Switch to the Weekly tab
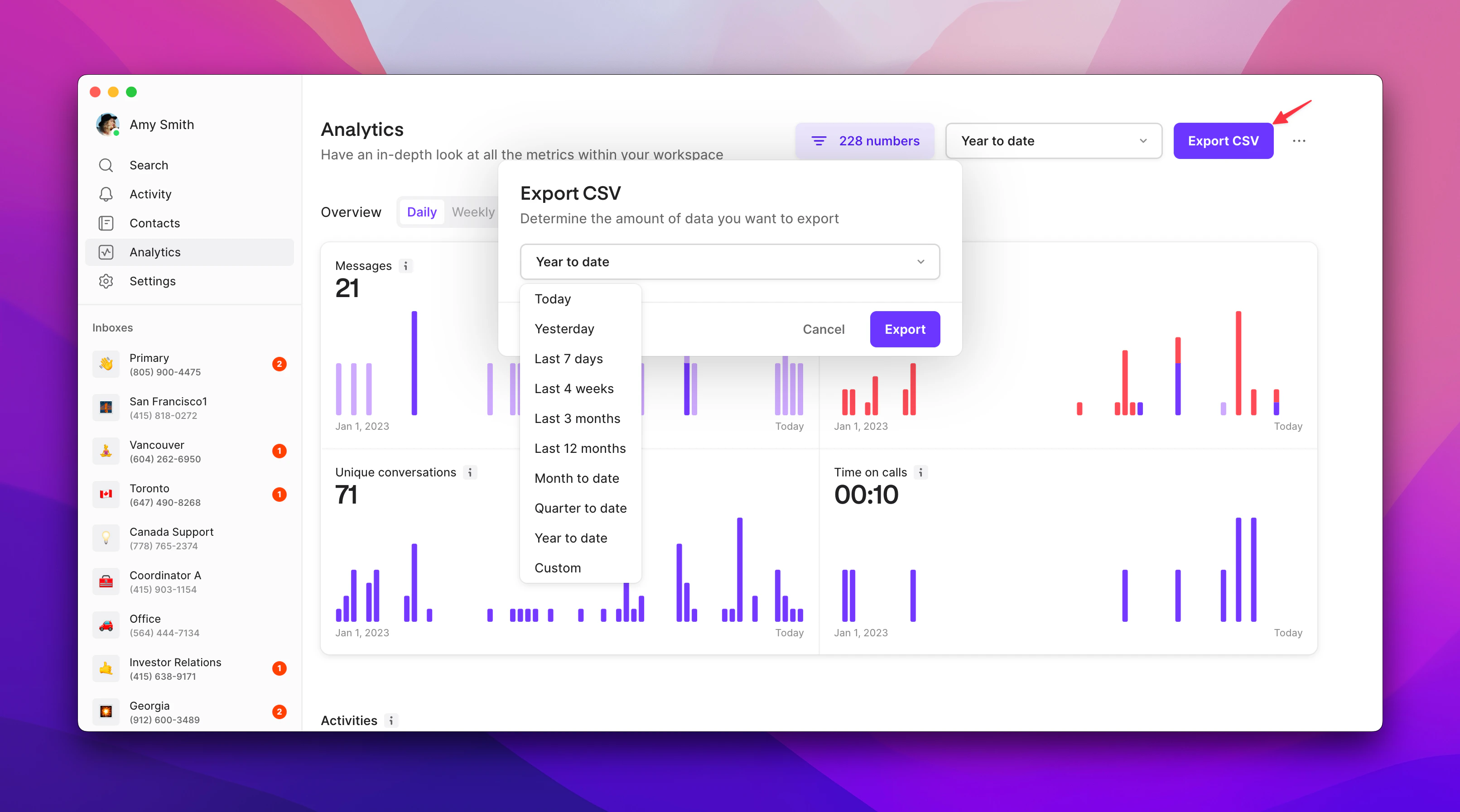1460x812 pixels. 473,212
